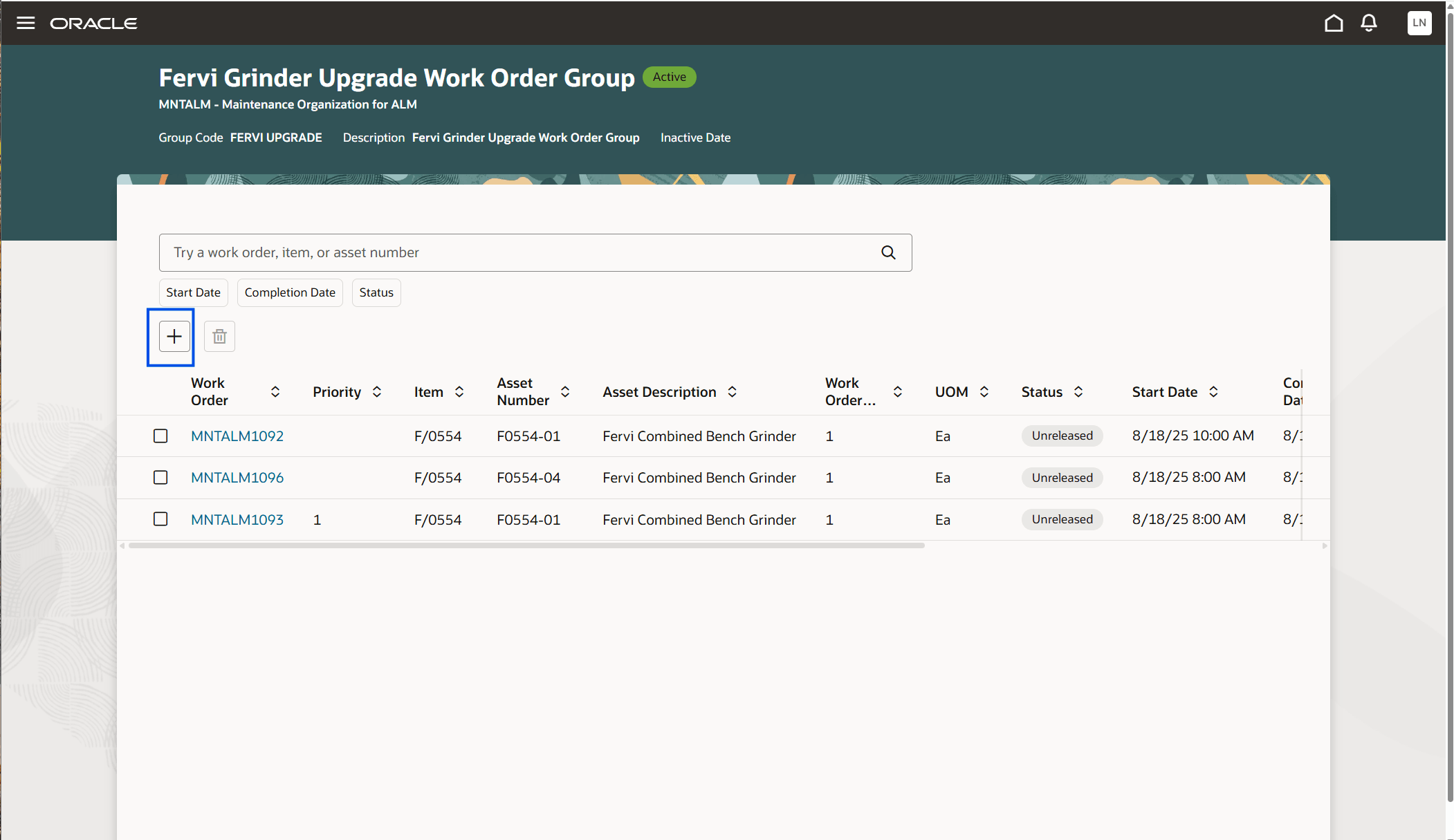The height and width of the screenshot is (840, 1454).
Task: Click the delete trash icon
Action: point(219,336)
